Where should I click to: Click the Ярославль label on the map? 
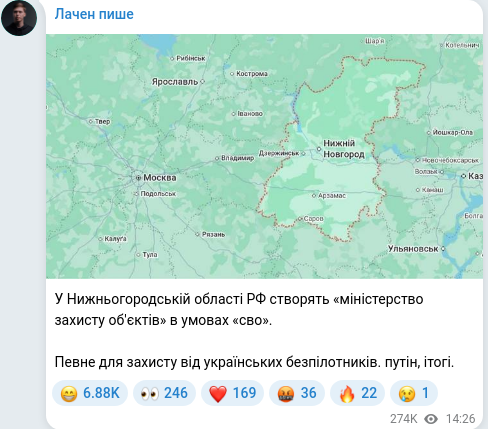[175, 82]
